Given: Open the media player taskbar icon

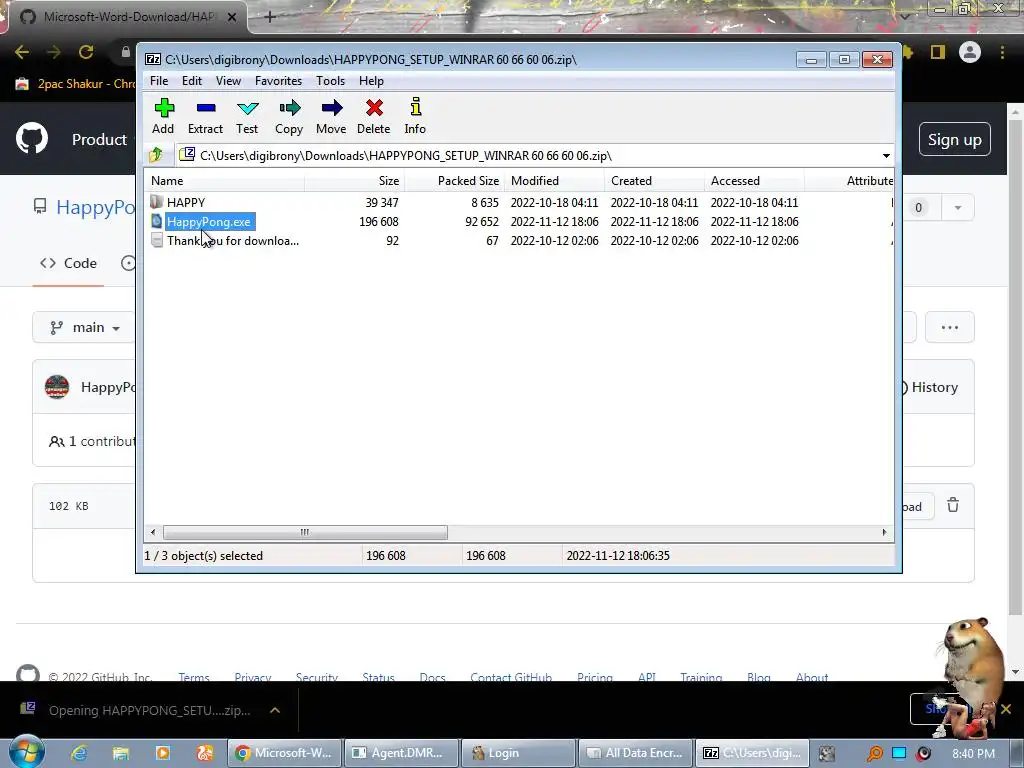Looking at the screenshot, I should tap(163, 753).
